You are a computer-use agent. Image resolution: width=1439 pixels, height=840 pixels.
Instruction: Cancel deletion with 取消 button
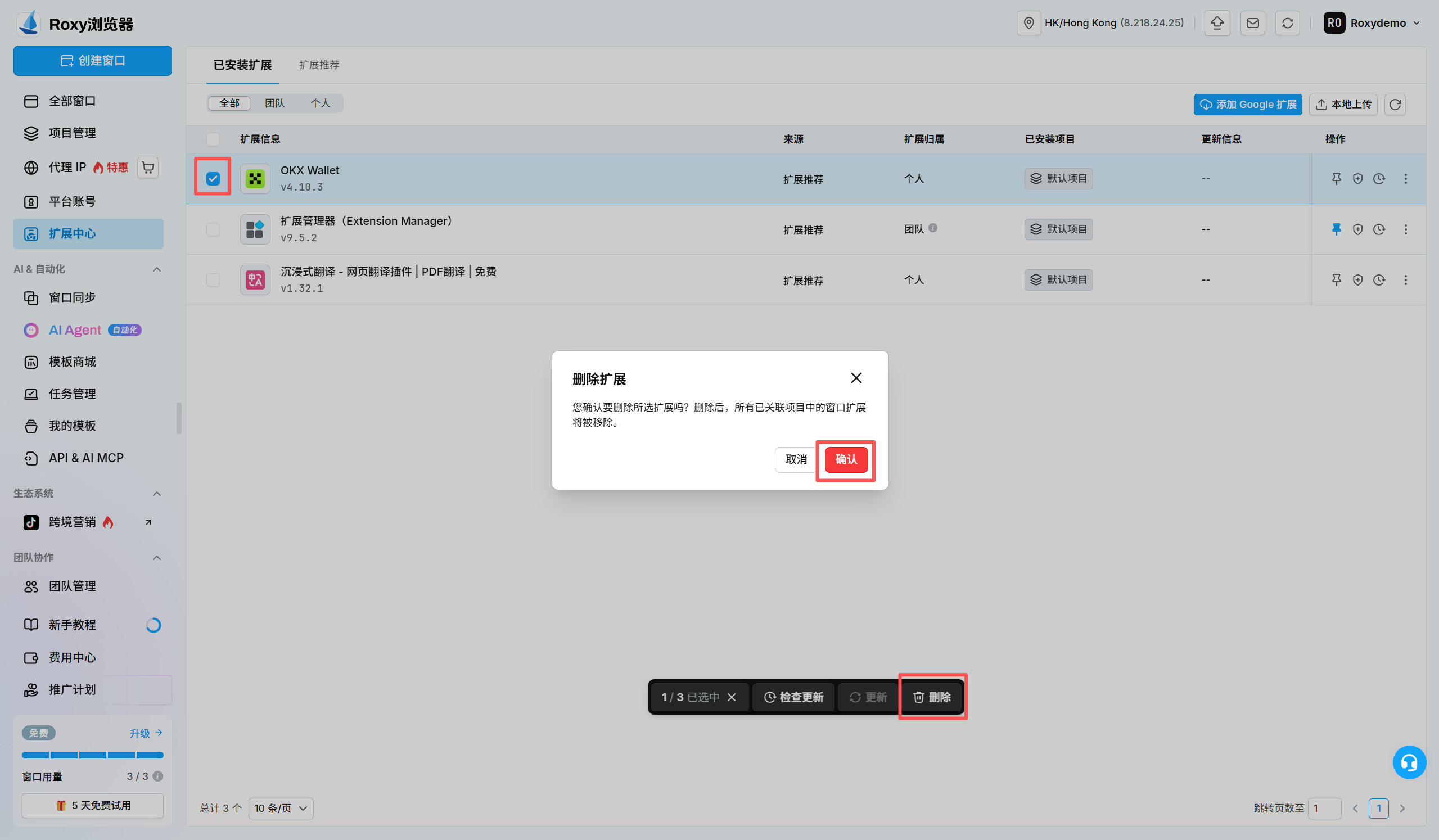(796, 460)
